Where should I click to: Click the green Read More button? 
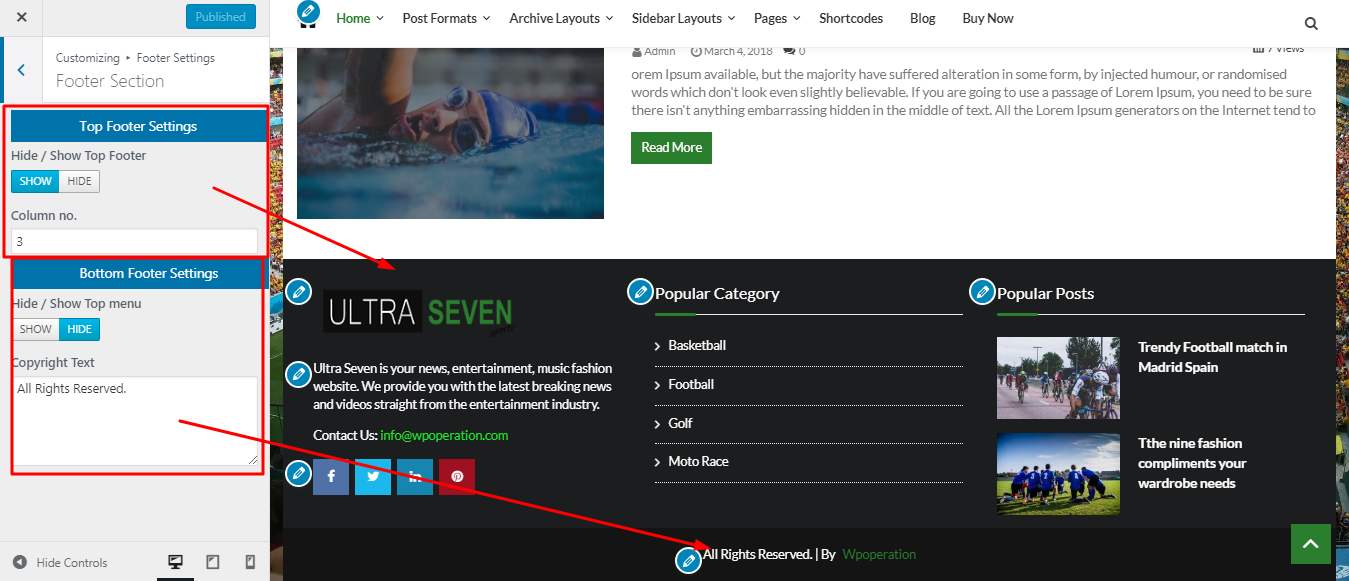[671, 147]
